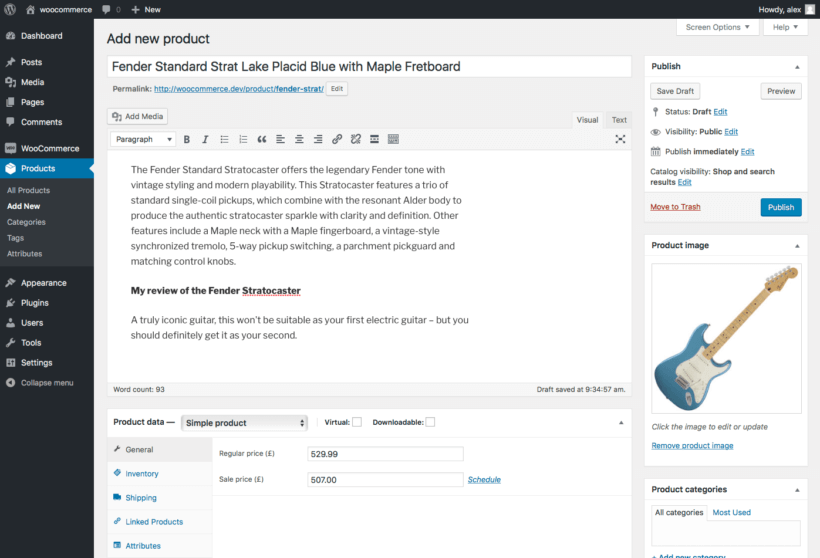Open the woocommerce site home link
Screen dimensions: 820x558
pos(59,9)
